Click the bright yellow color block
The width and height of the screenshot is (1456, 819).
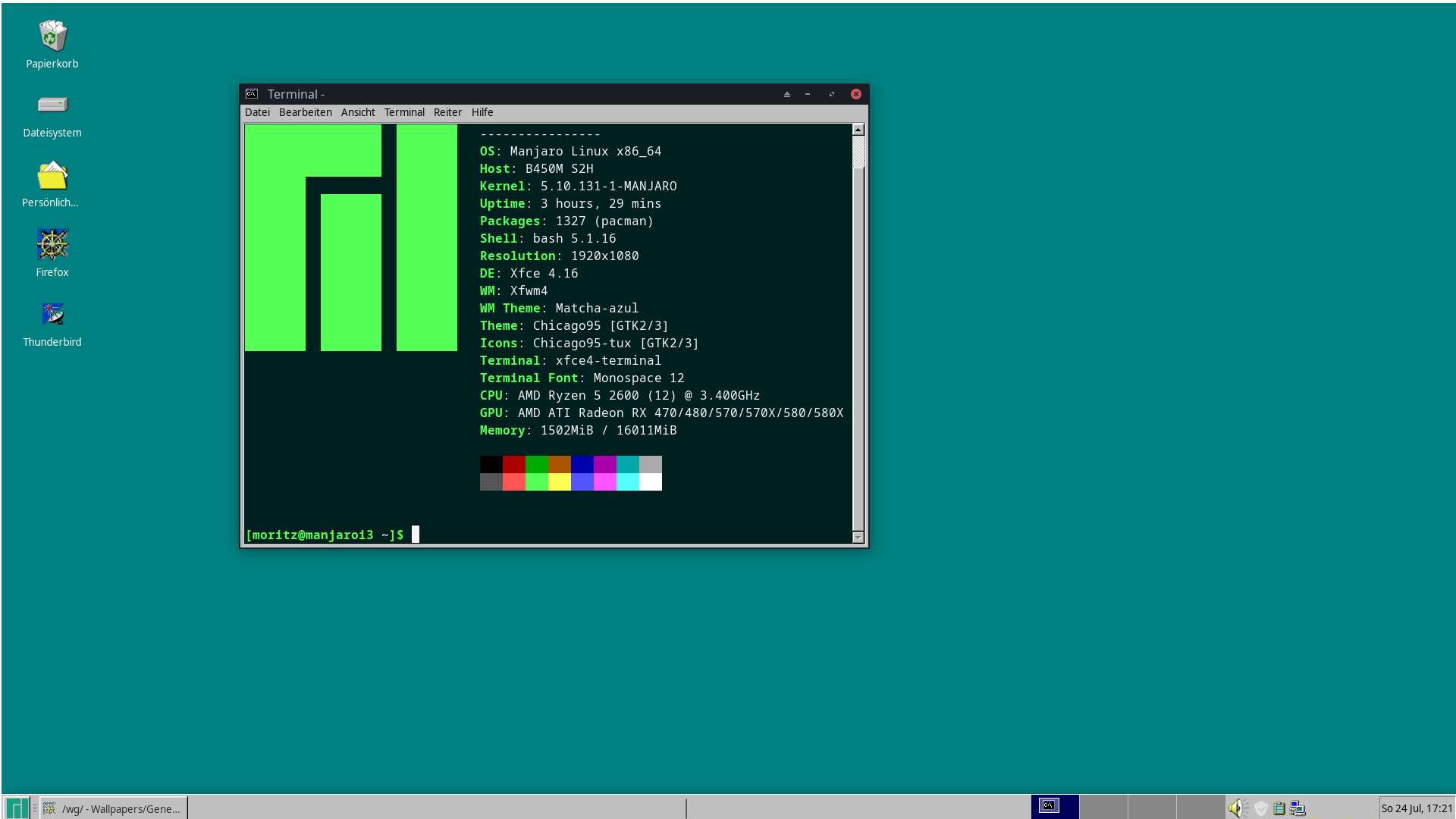(x=560, y=482)
